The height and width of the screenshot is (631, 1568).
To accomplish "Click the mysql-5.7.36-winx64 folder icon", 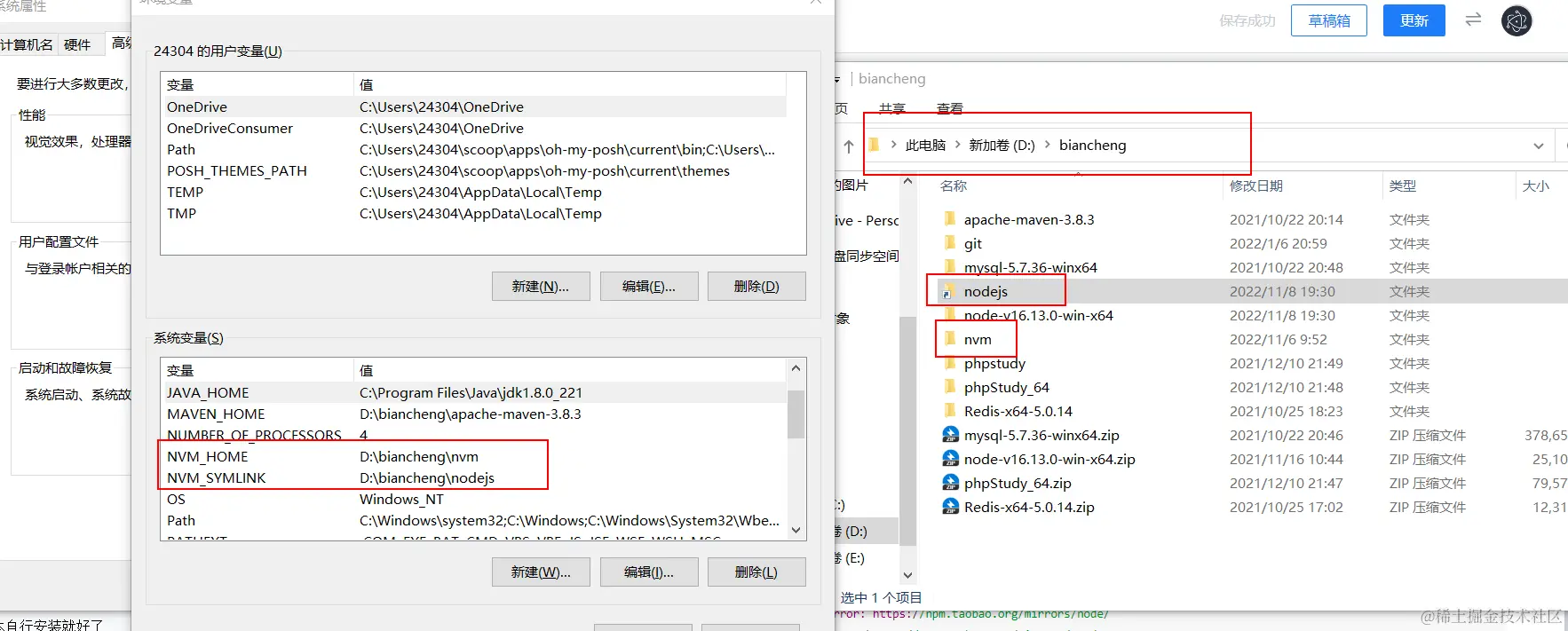I will [950, 267].
